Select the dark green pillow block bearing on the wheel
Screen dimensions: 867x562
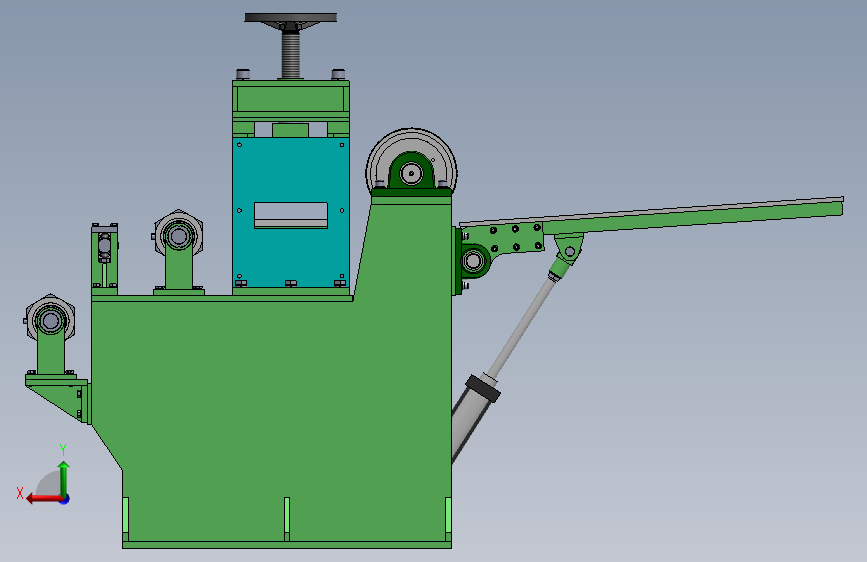pyautogui.click(x=411, y=173)
